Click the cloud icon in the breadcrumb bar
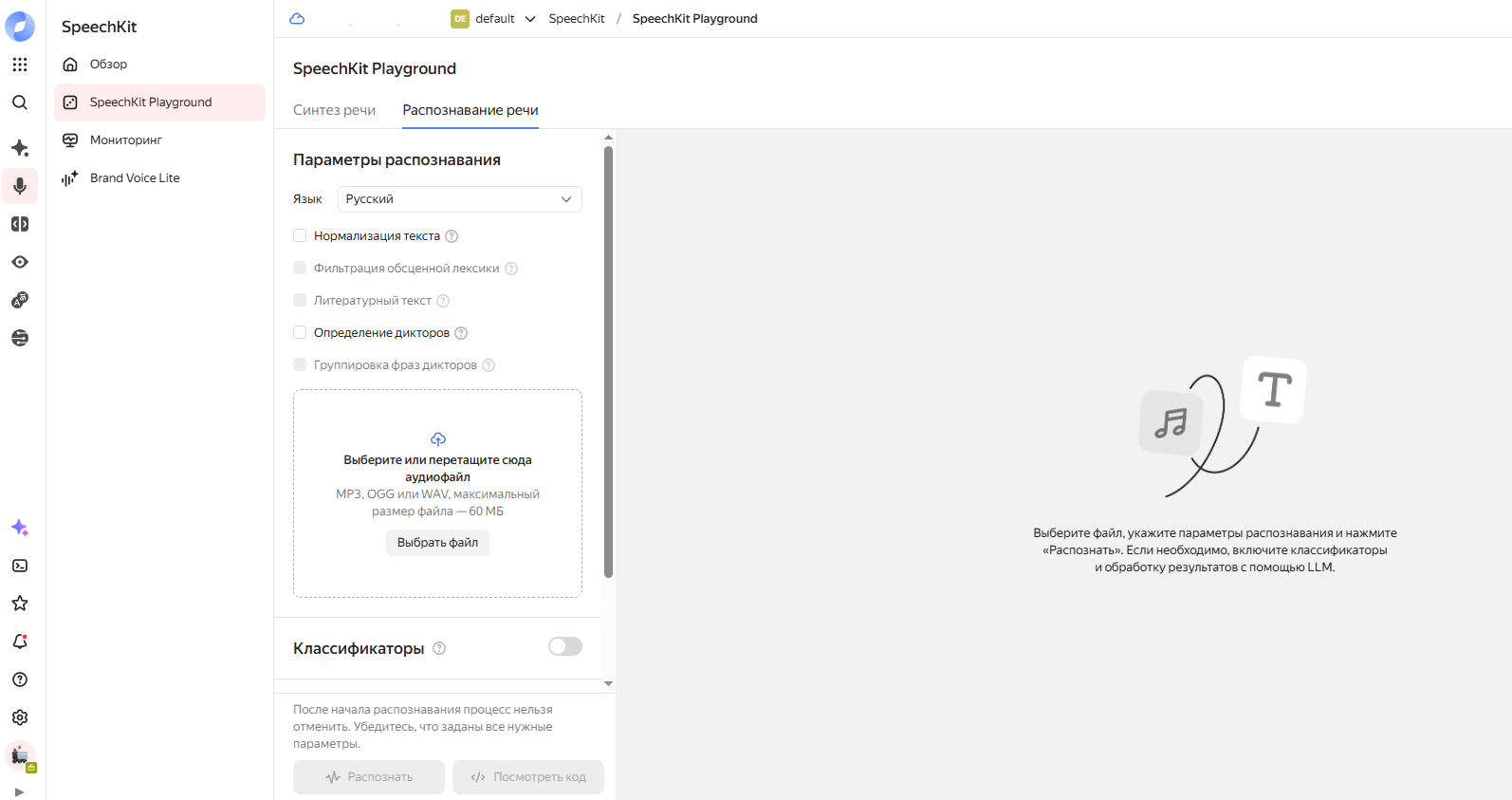This screenshot has width=1512, height=800. point(297,19)
